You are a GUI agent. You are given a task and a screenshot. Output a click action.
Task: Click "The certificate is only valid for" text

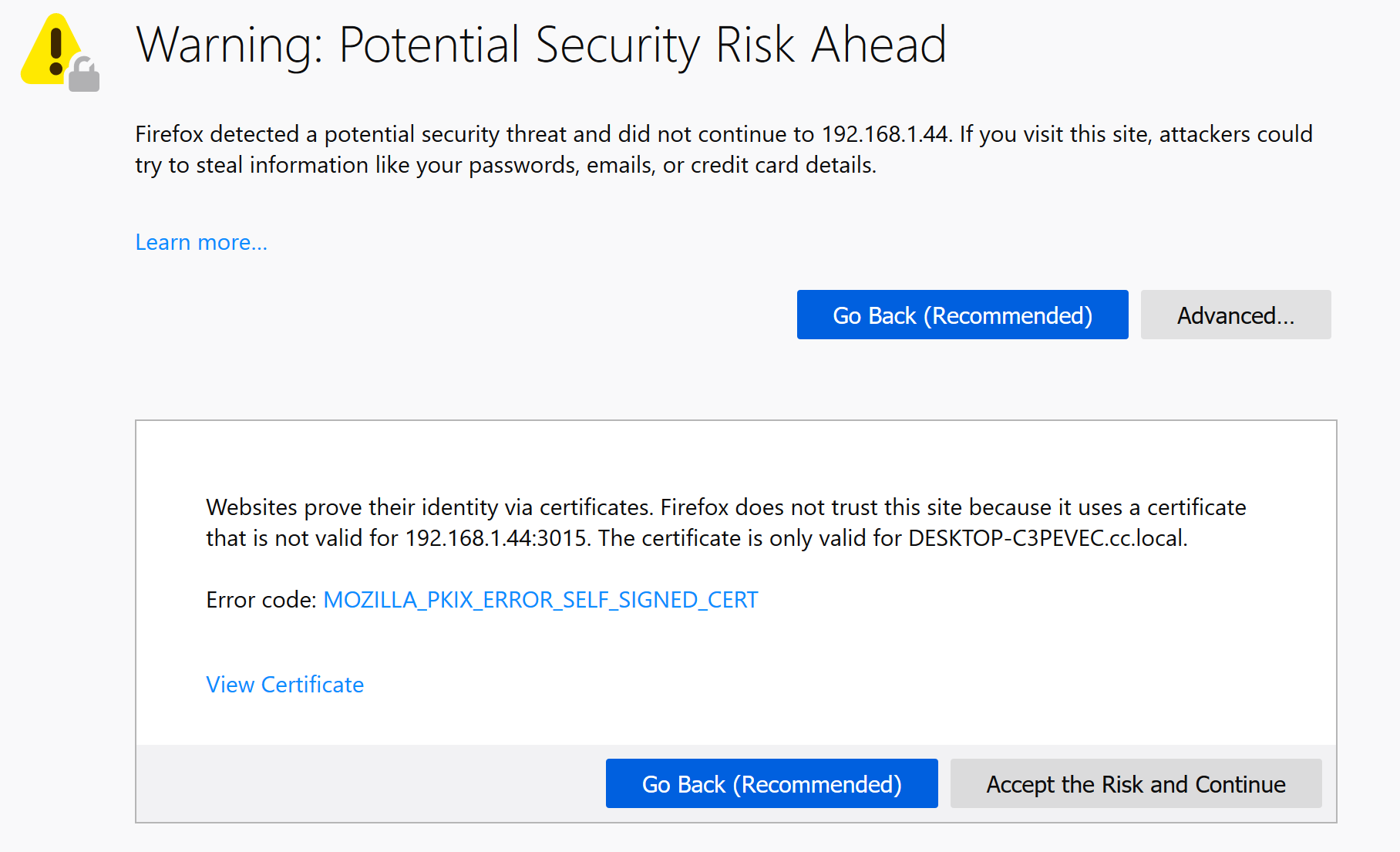click(x=749, y=538)
